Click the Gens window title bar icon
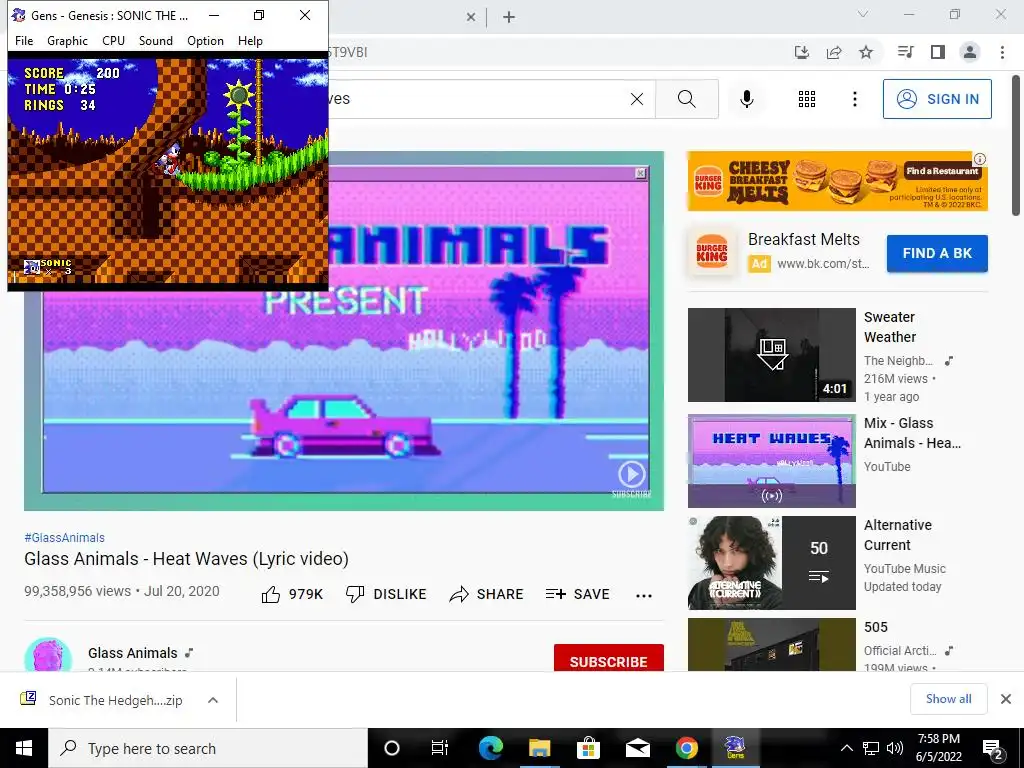 click(19, 15)
